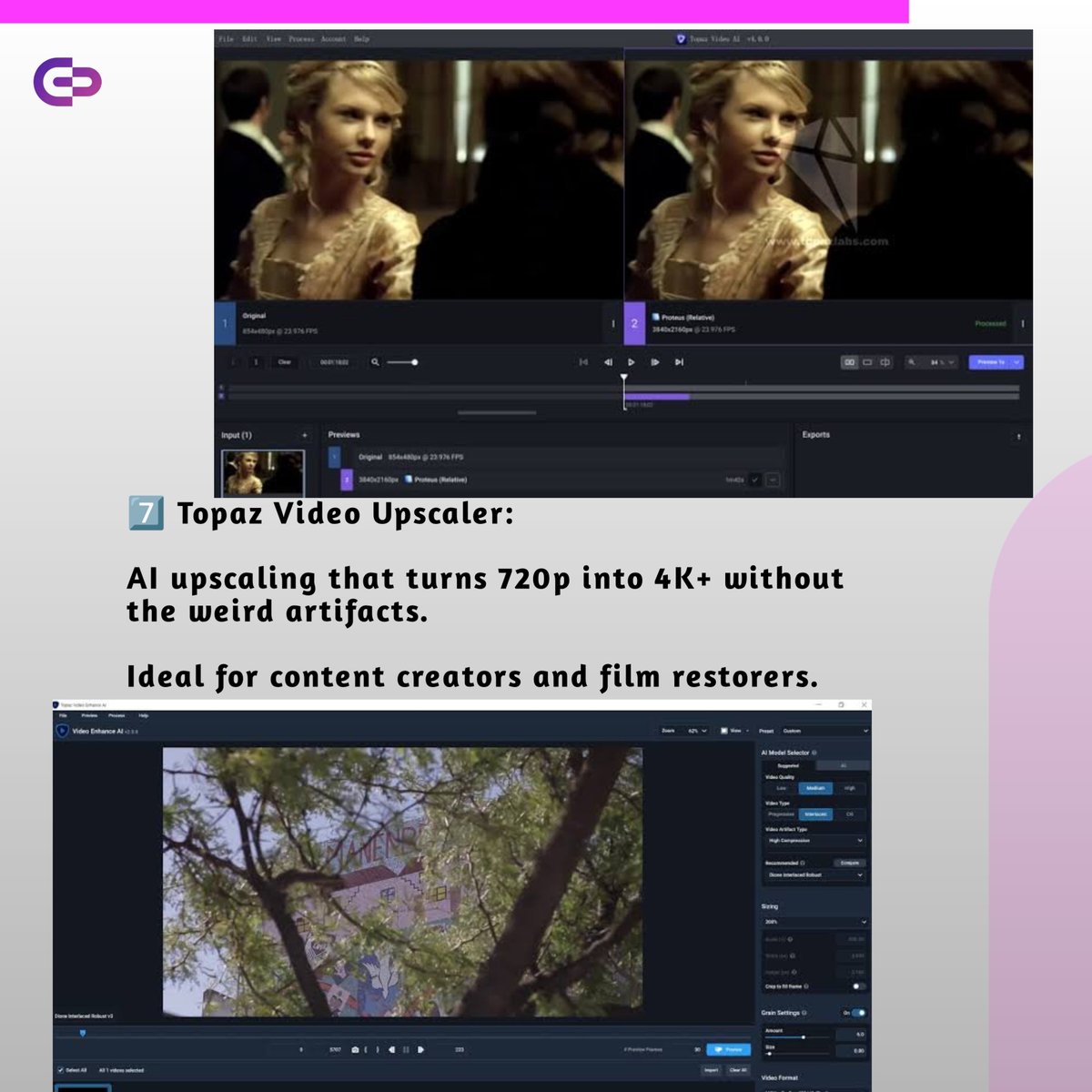
Task: Click the Clear All button
Action: 738,1070
